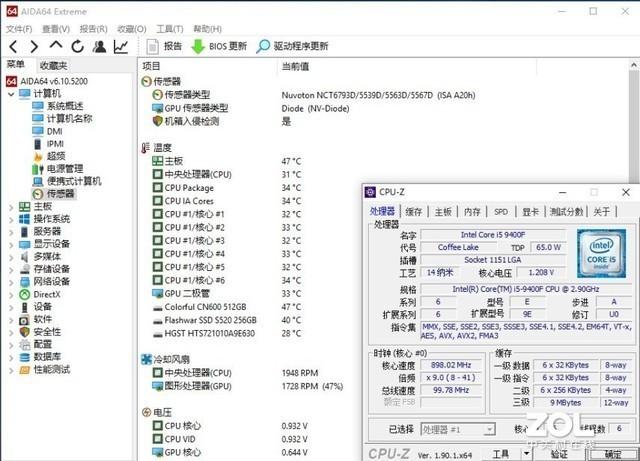Click the 驱动程序更新 button
Screen dimensions: 640x461
click(292, 47)
